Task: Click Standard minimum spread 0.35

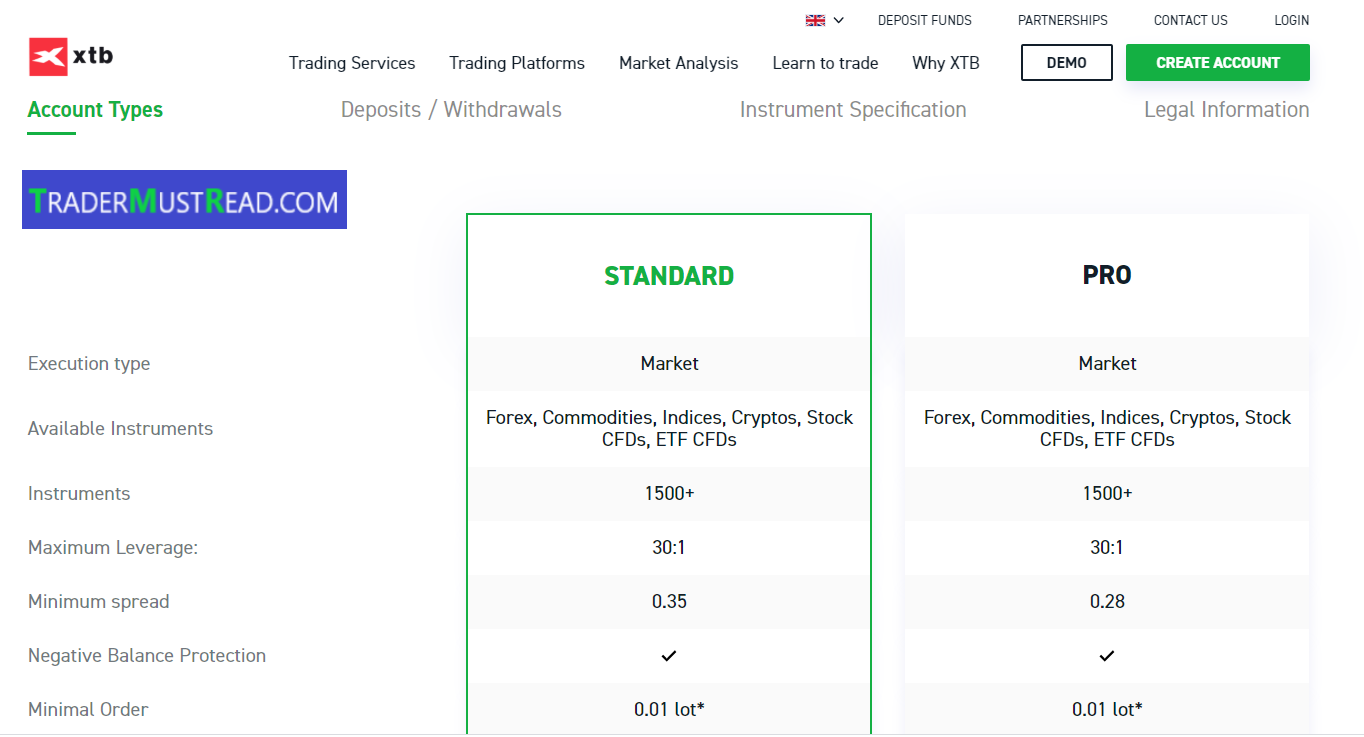Action: click(x=669, y=602)
